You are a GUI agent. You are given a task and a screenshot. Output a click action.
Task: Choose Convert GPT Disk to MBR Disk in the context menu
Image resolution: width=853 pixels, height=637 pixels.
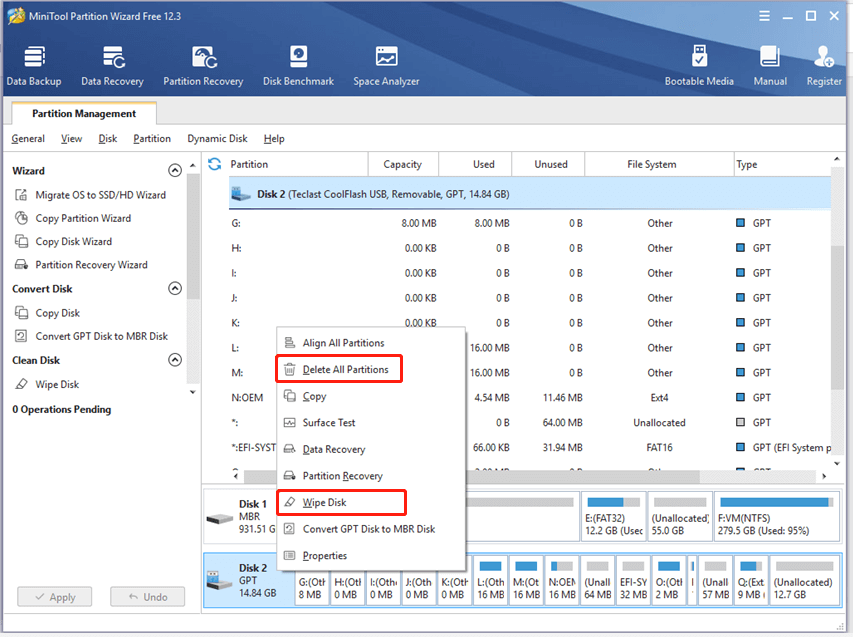coord(371,529)
